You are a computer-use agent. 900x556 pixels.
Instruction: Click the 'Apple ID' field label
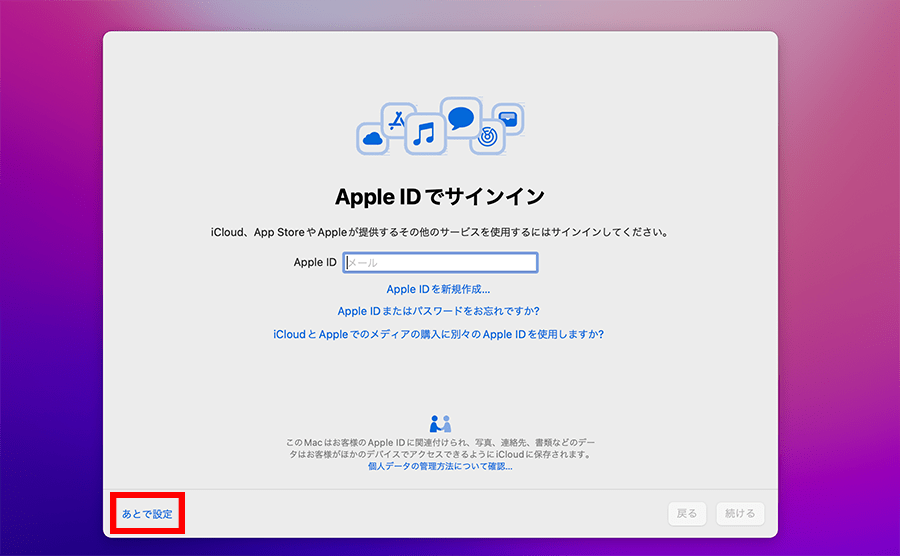coord(315,262)
